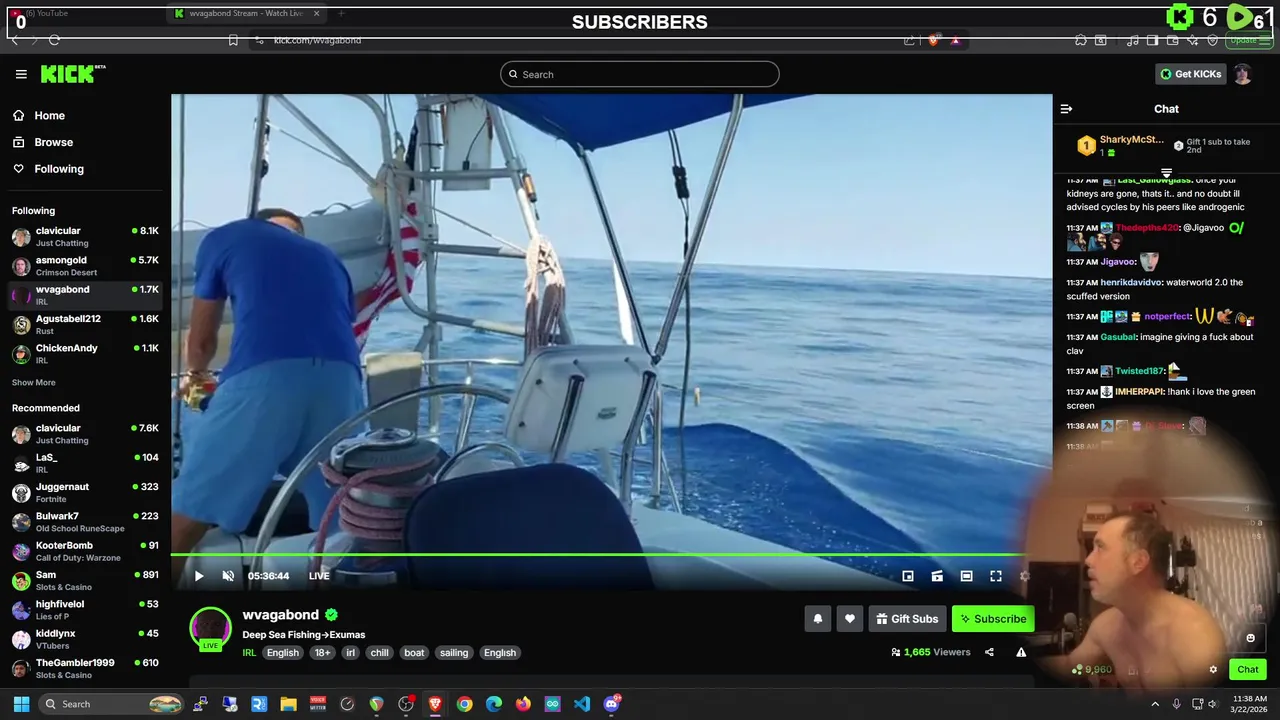Open TheGambler1999 channel

click(x=85, y=668)
